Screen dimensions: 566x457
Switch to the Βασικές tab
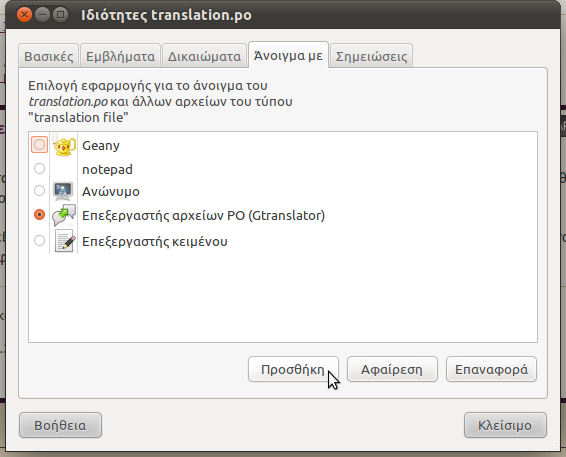click(48, 56)
